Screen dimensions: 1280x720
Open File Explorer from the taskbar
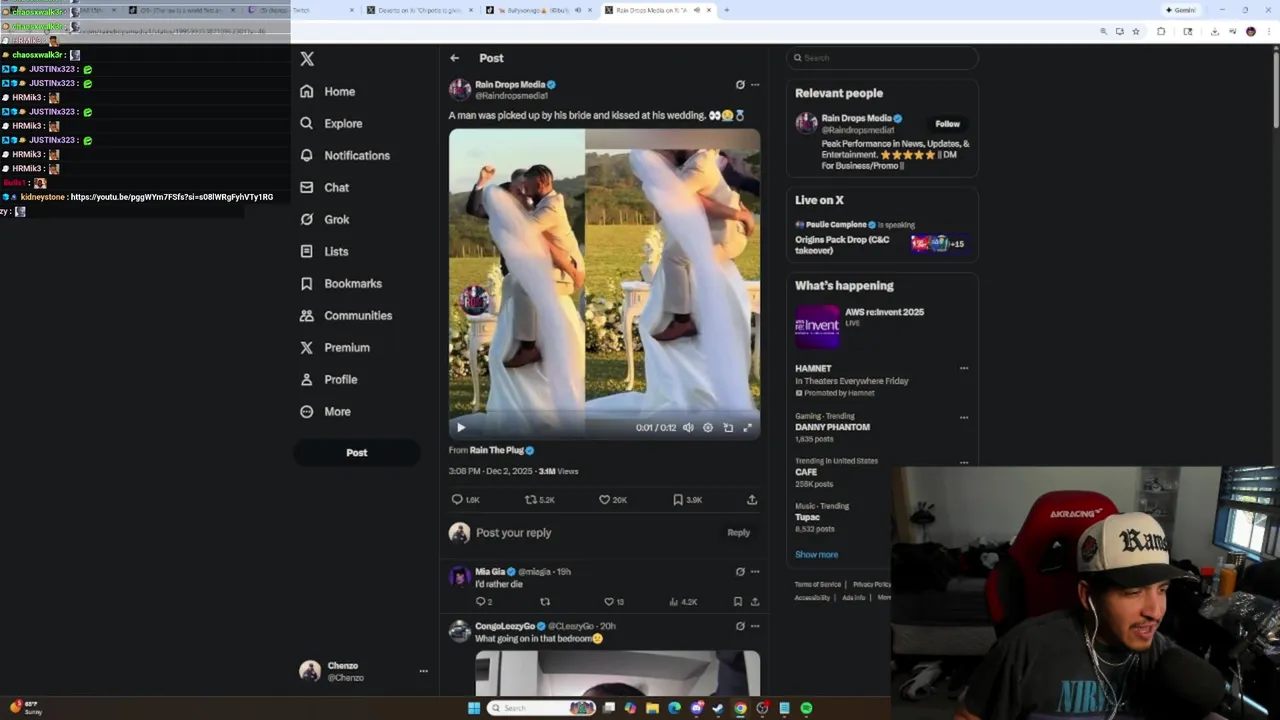point(652,708)
